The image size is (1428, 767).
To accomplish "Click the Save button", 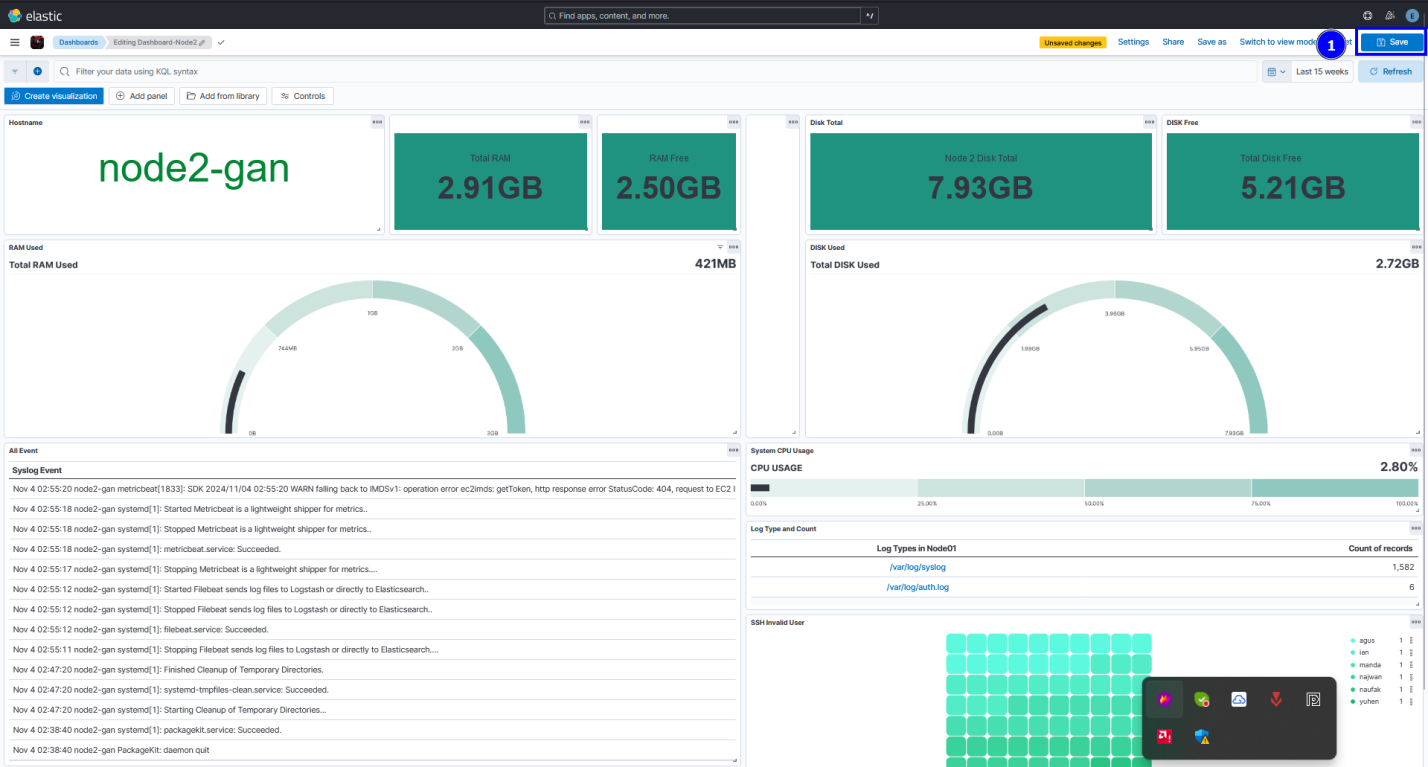I will (x=1393, y=42).
